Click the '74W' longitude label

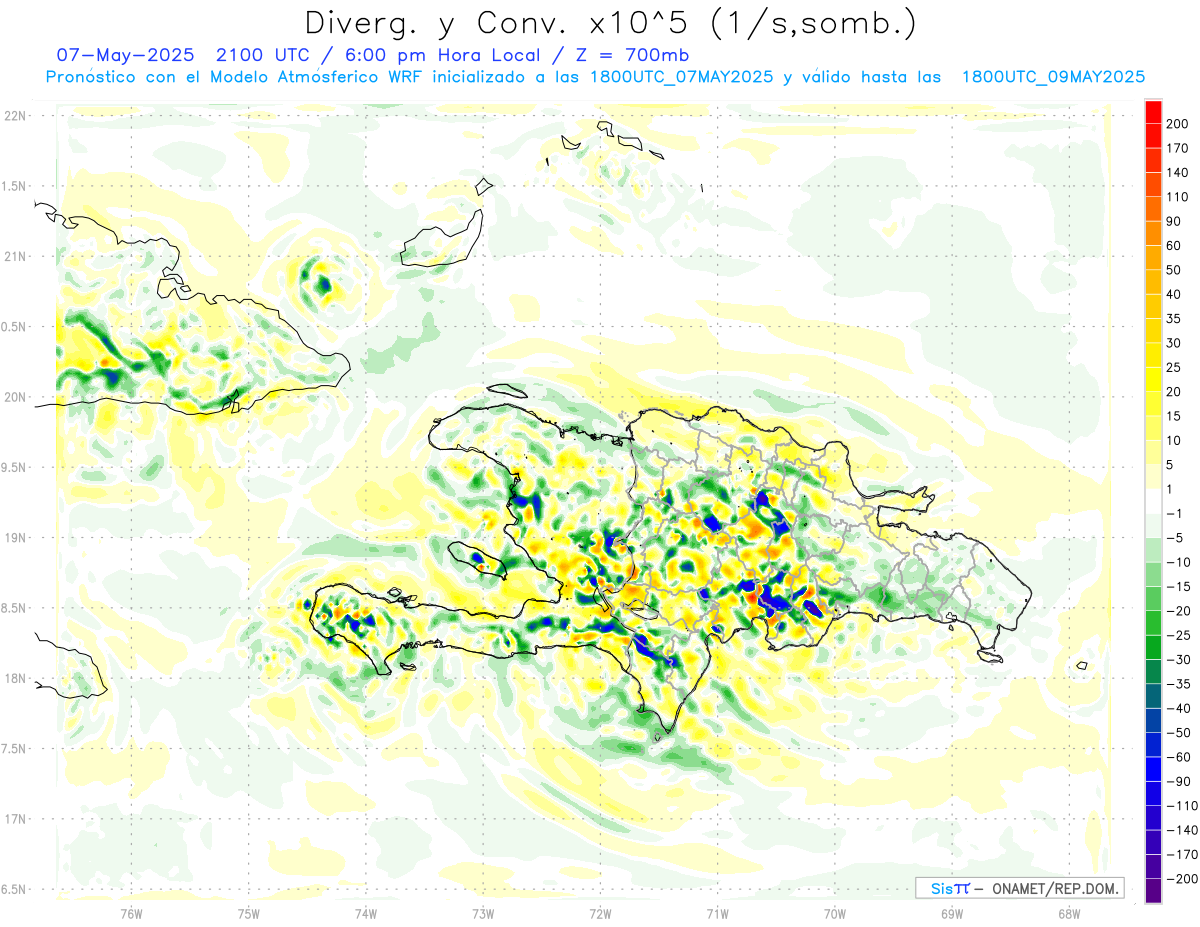pyautogui.click(x=365, y=912)
